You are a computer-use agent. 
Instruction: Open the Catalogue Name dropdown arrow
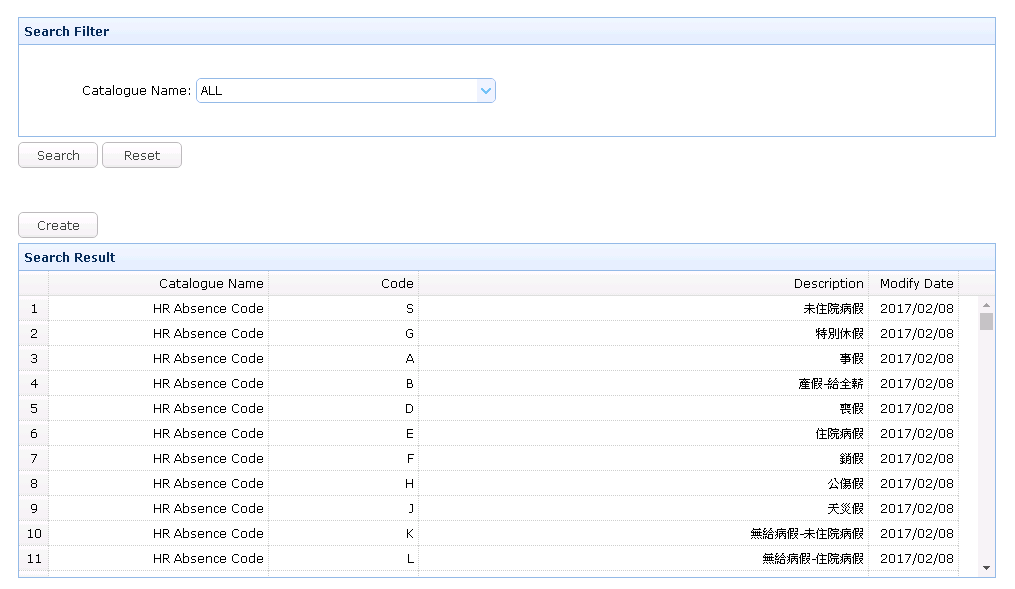coord(485,91)
